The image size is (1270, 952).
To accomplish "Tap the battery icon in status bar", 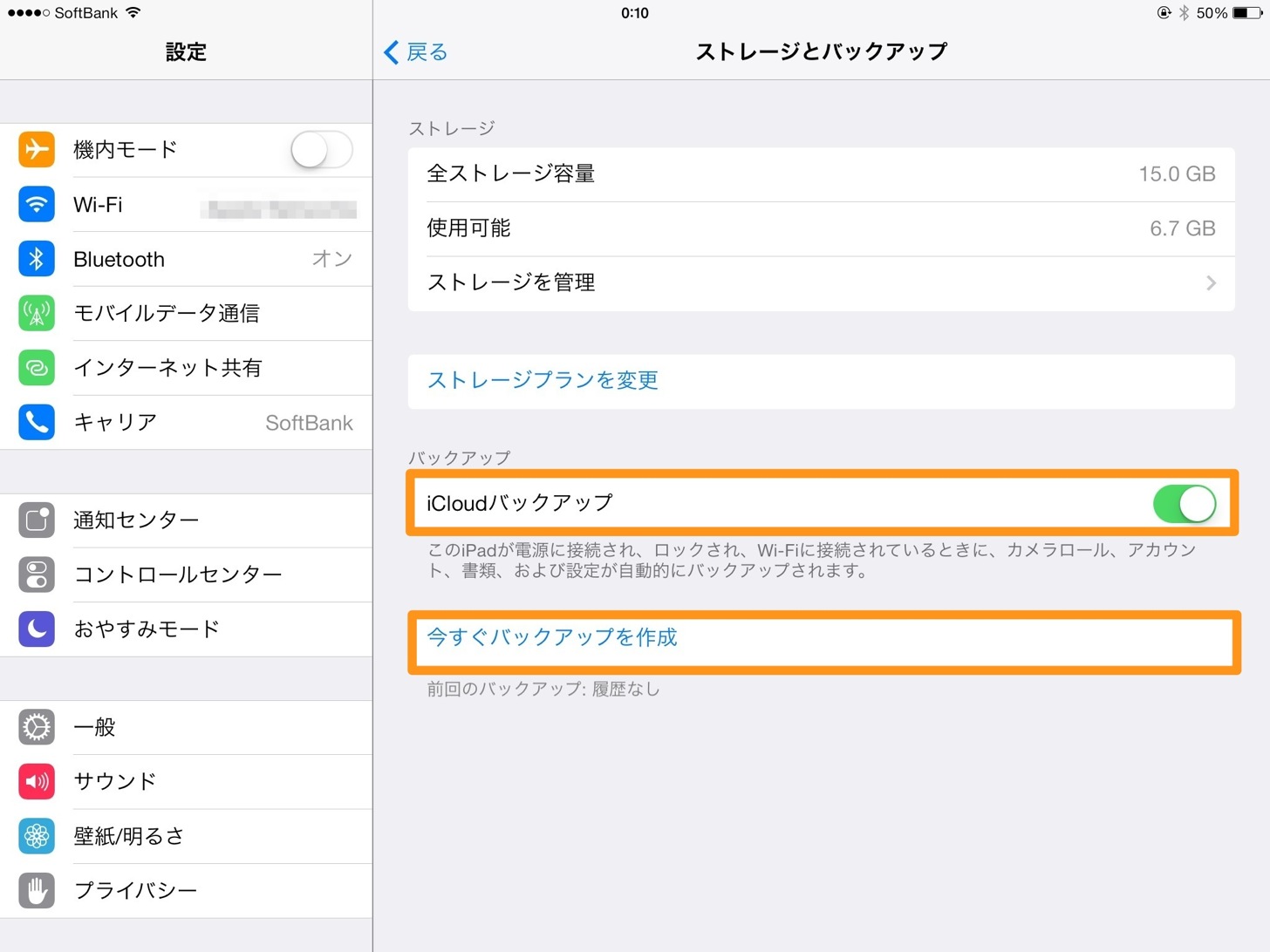I will coord(1247,13).
